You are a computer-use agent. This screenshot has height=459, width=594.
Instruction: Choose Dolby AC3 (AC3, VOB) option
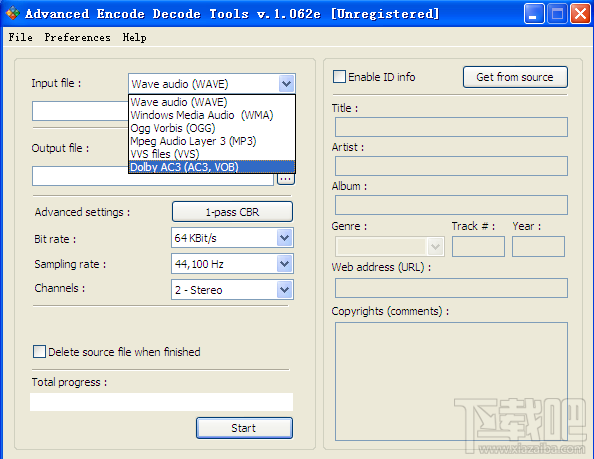(x=212, y=167)
